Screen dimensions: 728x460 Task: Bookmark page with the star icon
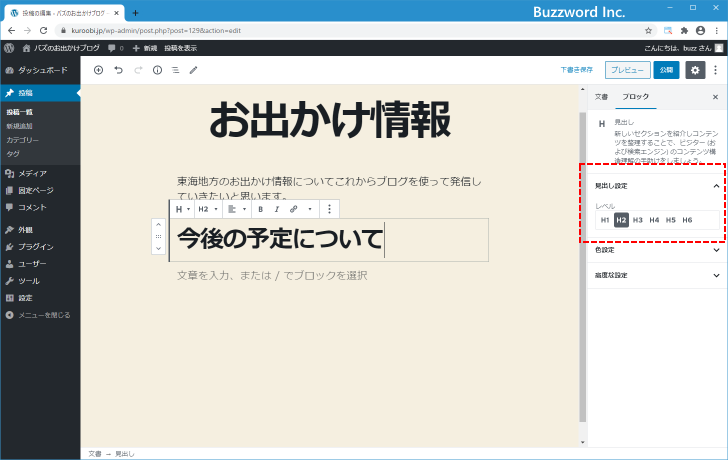[648, 31]
